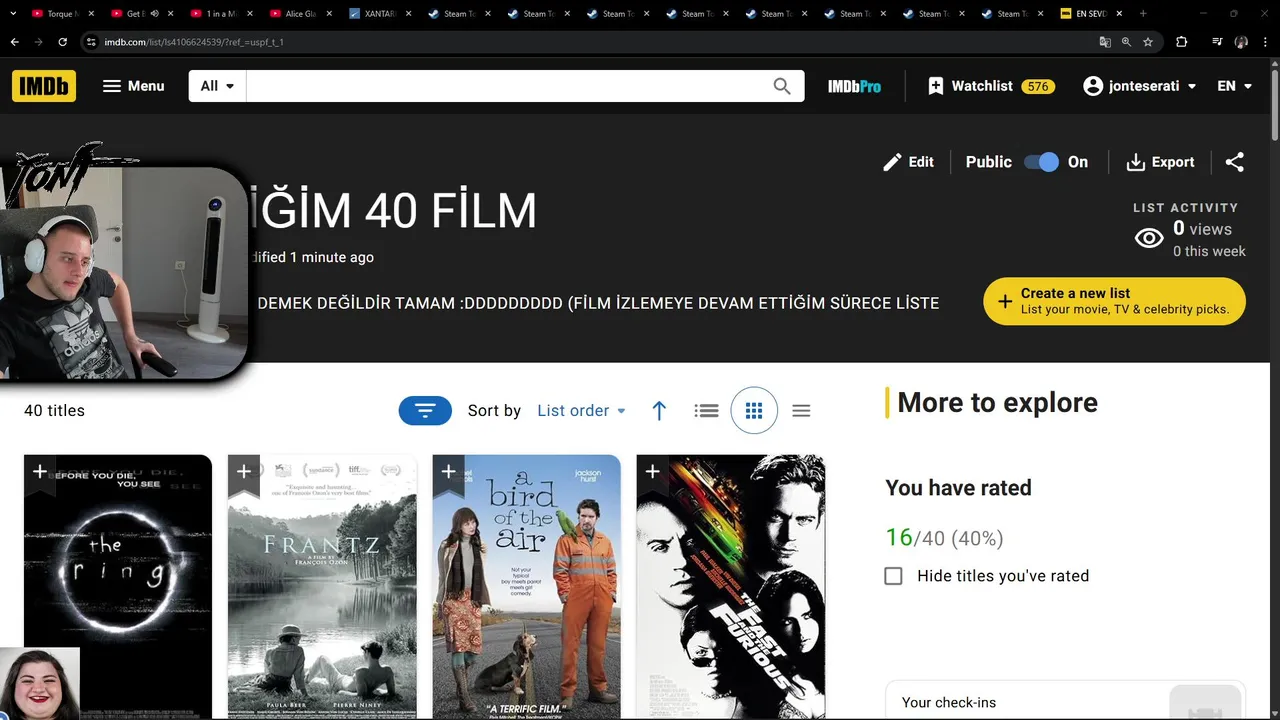Click the zoom icon in address bar
The width and height of the screenshot is (1280, 720).
point(1126,42)
